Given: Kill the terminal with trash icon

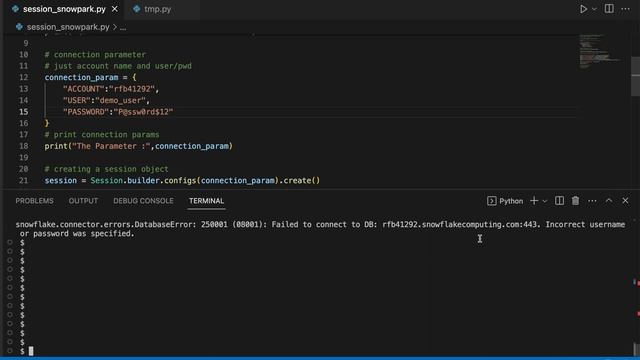Looking at the screenshot, I should [x=576, y=200].
